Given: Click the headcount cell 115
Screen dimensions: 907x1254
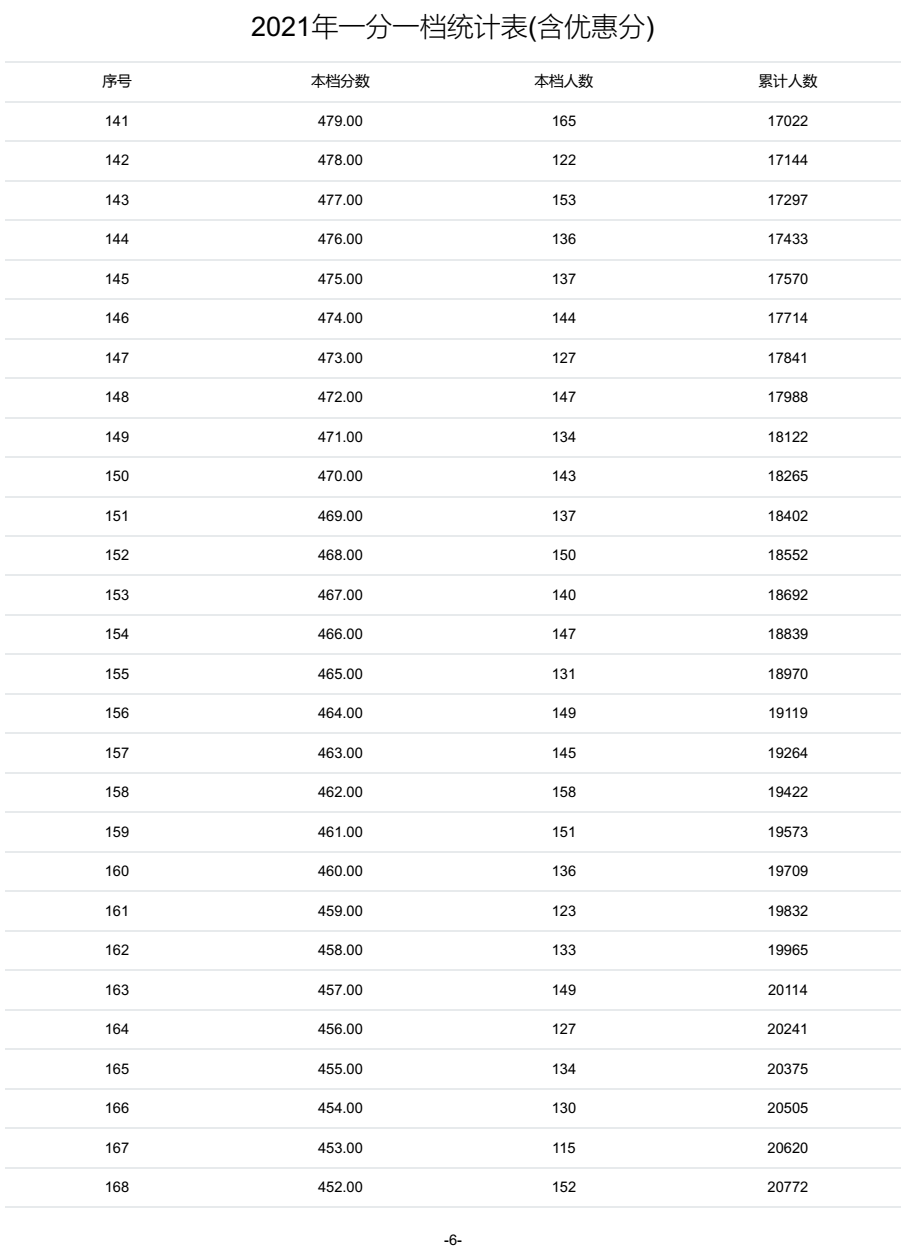Looking at the screenshot, I should point(564,1148).
